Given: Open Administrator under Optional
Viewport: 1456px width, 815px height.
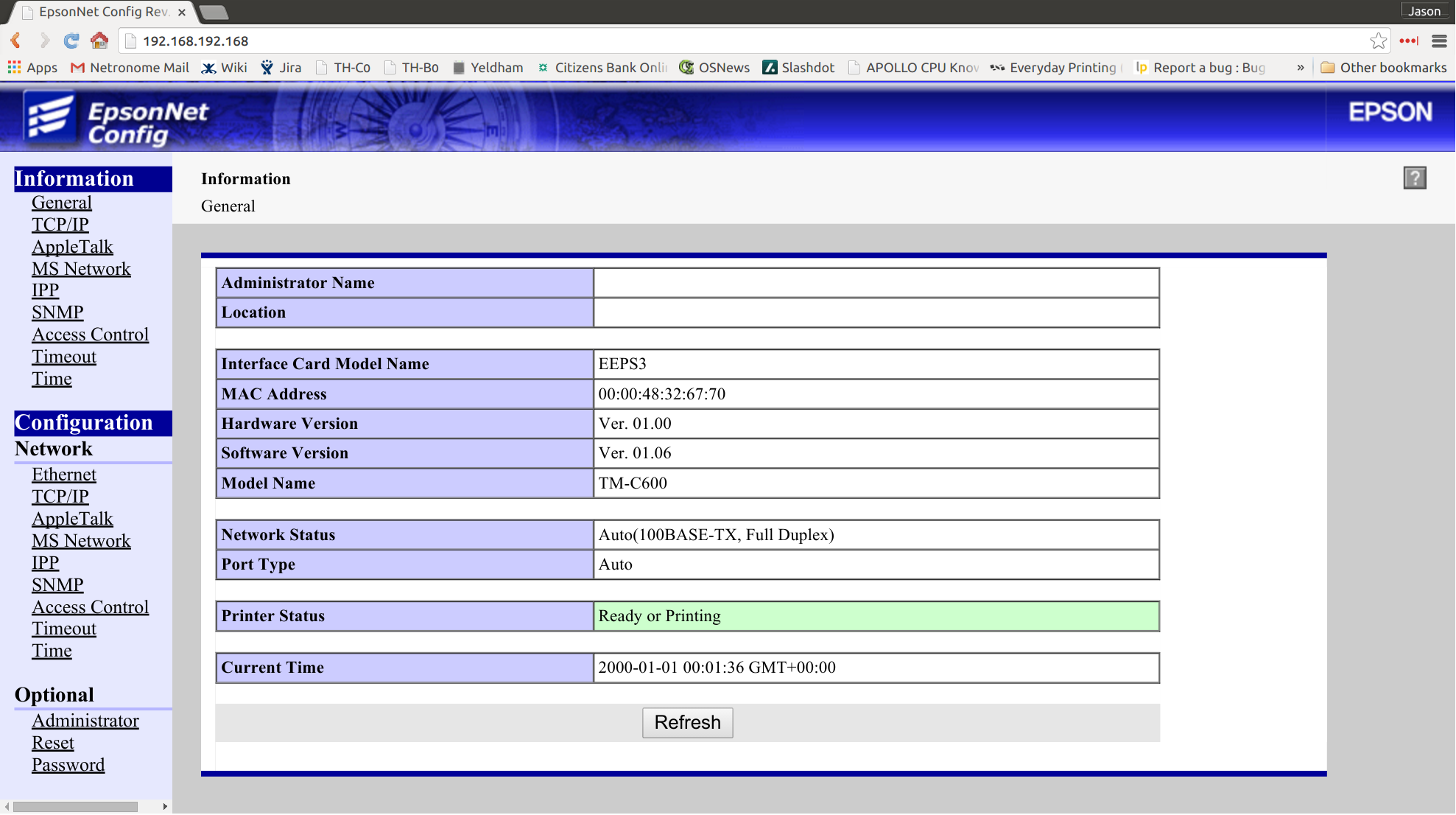Looking at the screenshot, I should 85,720.
